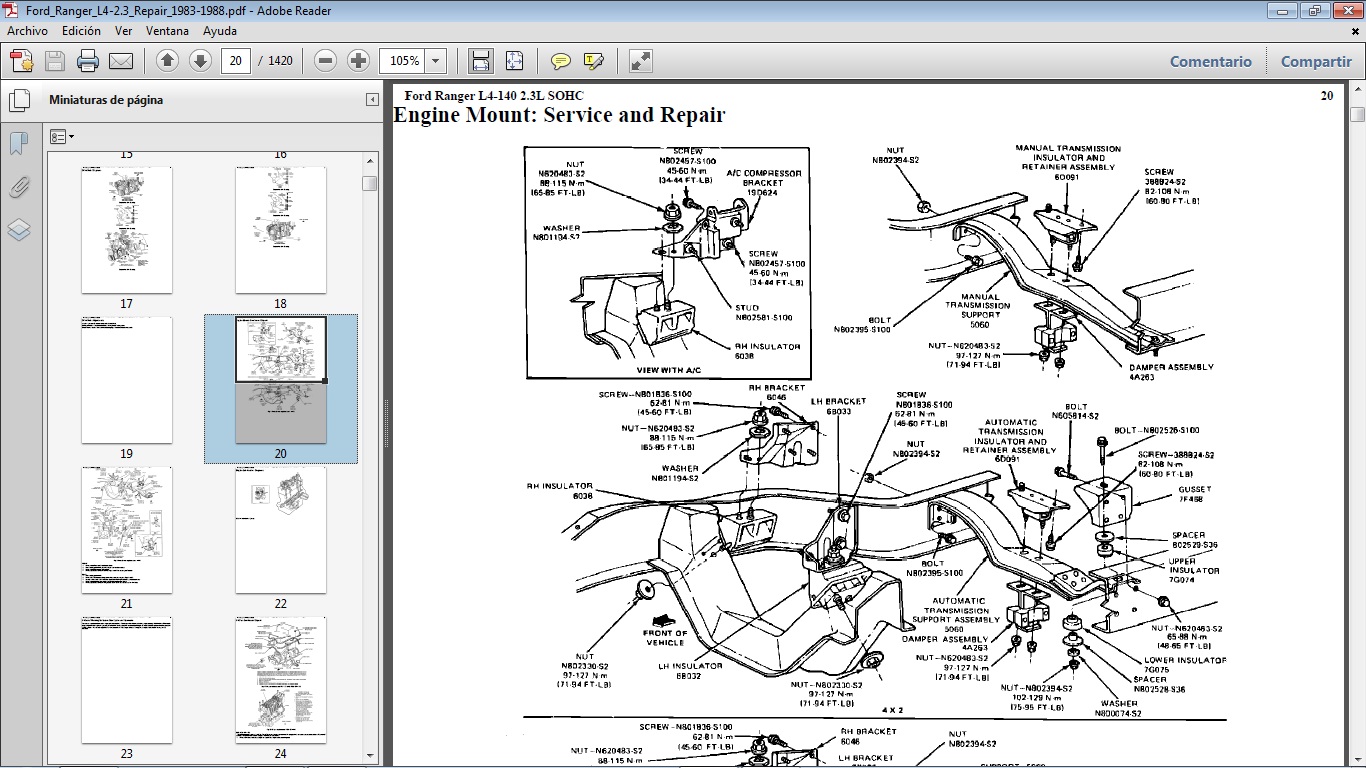Select the page 24 thumbnail
This screenshot has height=768, width=1366.
(x=280, y=680)
